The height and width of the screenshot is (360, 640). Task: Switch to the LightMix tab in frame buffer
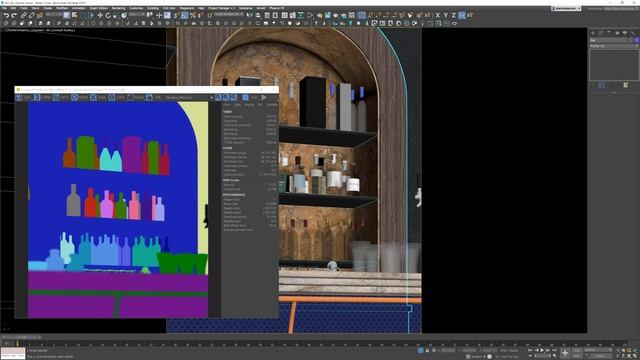pyautogui.click(x=272, y=104)
